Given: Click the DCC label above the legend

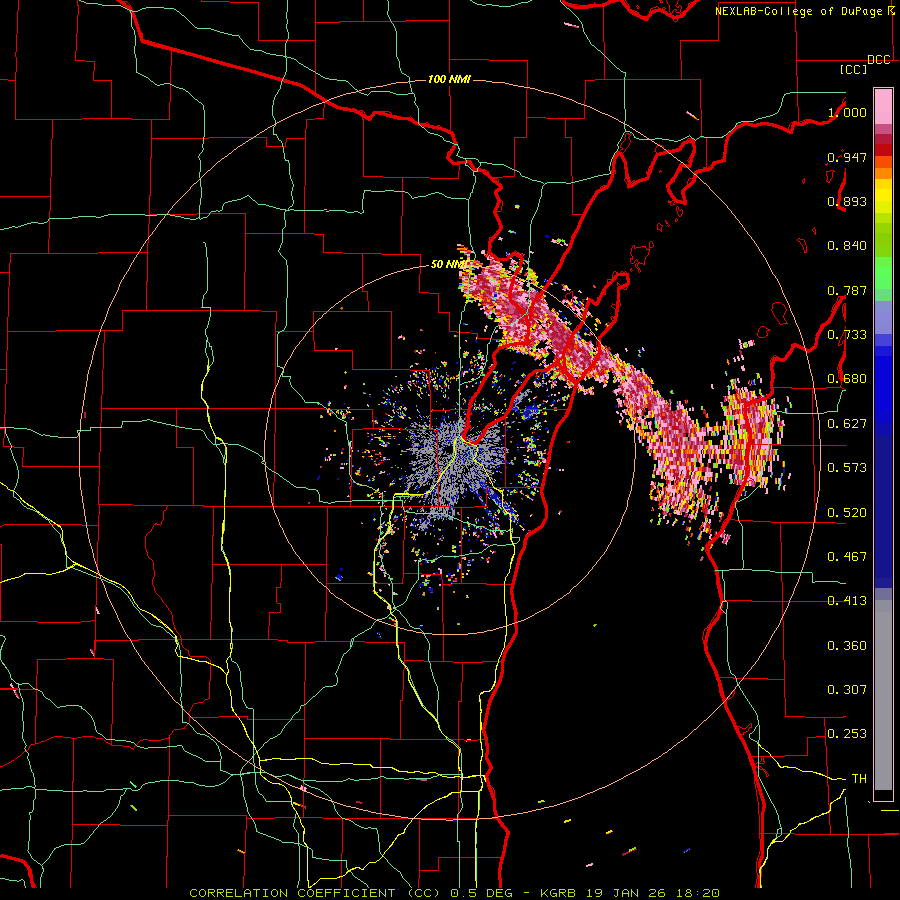Looking at the screenshot, I should (x=878, y=60).
